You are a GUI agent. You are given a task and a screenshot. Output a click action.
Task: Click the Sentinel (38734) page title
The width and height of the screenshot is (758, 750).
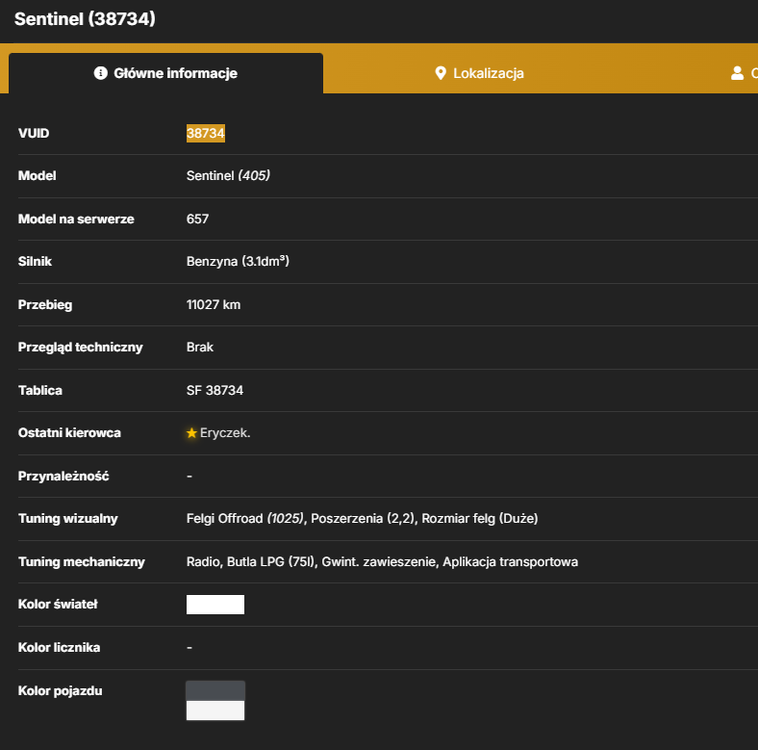pos(85,19)
